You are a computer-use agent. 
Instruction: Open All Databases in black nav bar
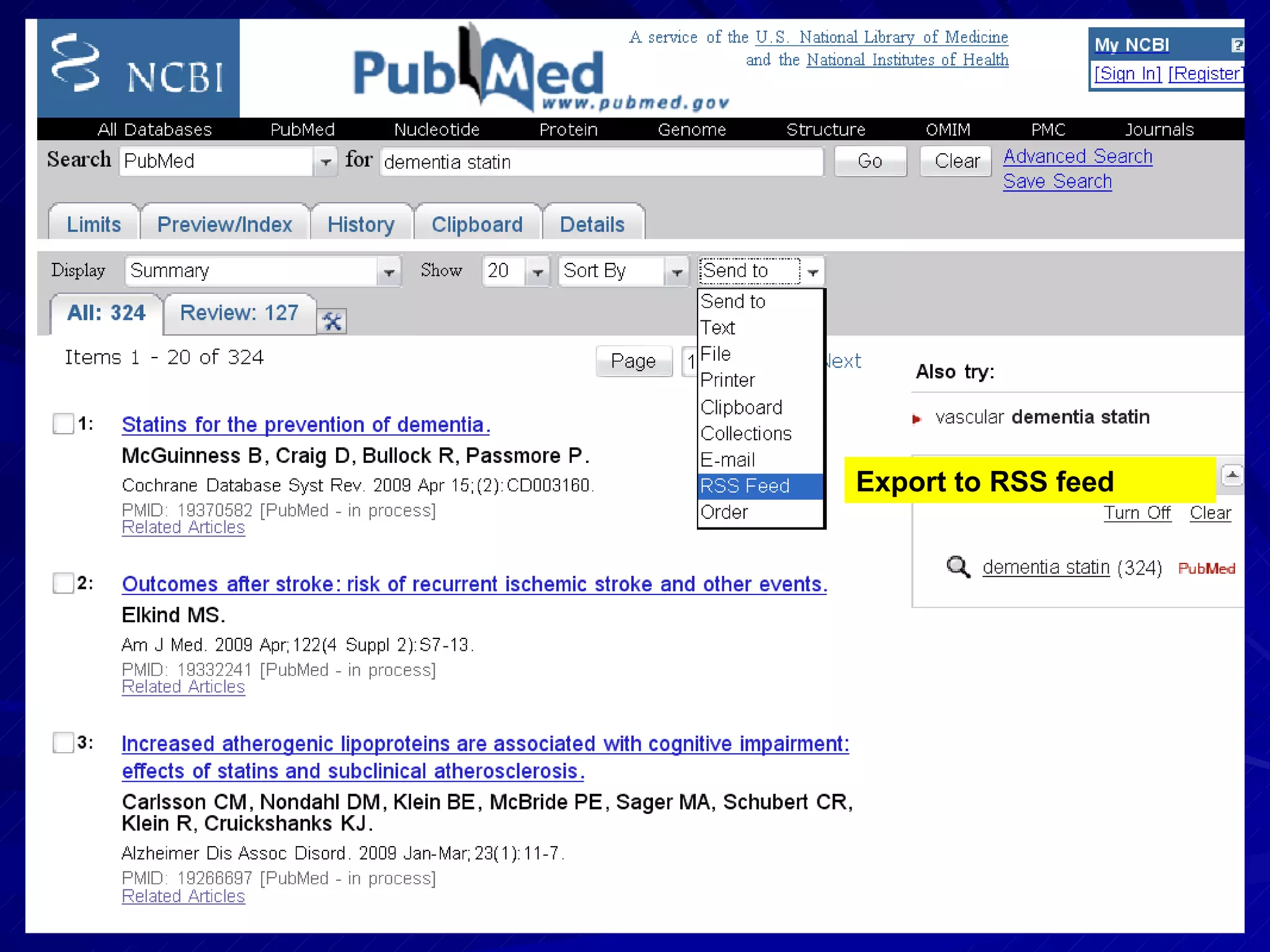[154, 130]
